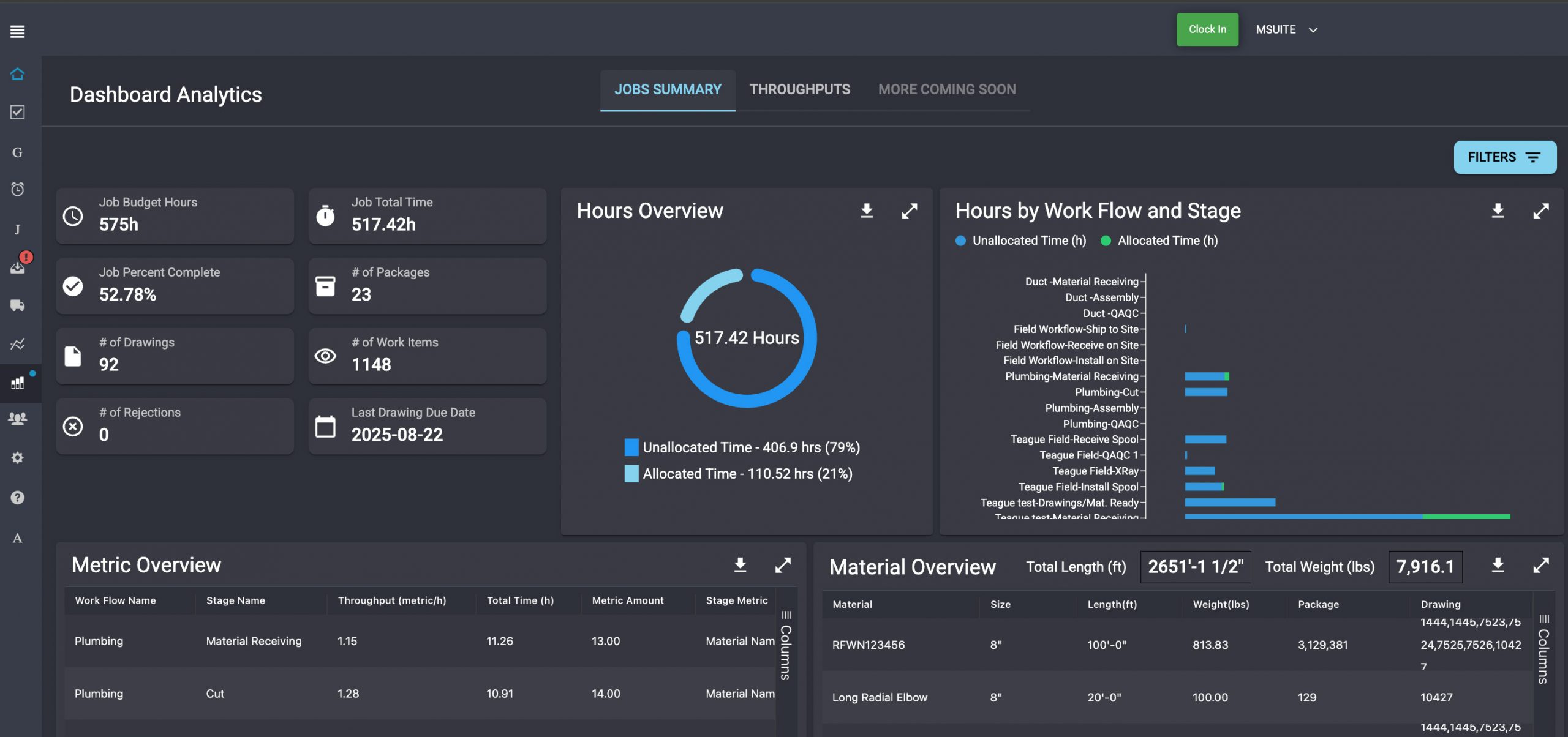Expand Hours by Work Flow chart fullscreen
Image resolution: width=1568 pixels, height=737 pixels.
point(1540,211)
